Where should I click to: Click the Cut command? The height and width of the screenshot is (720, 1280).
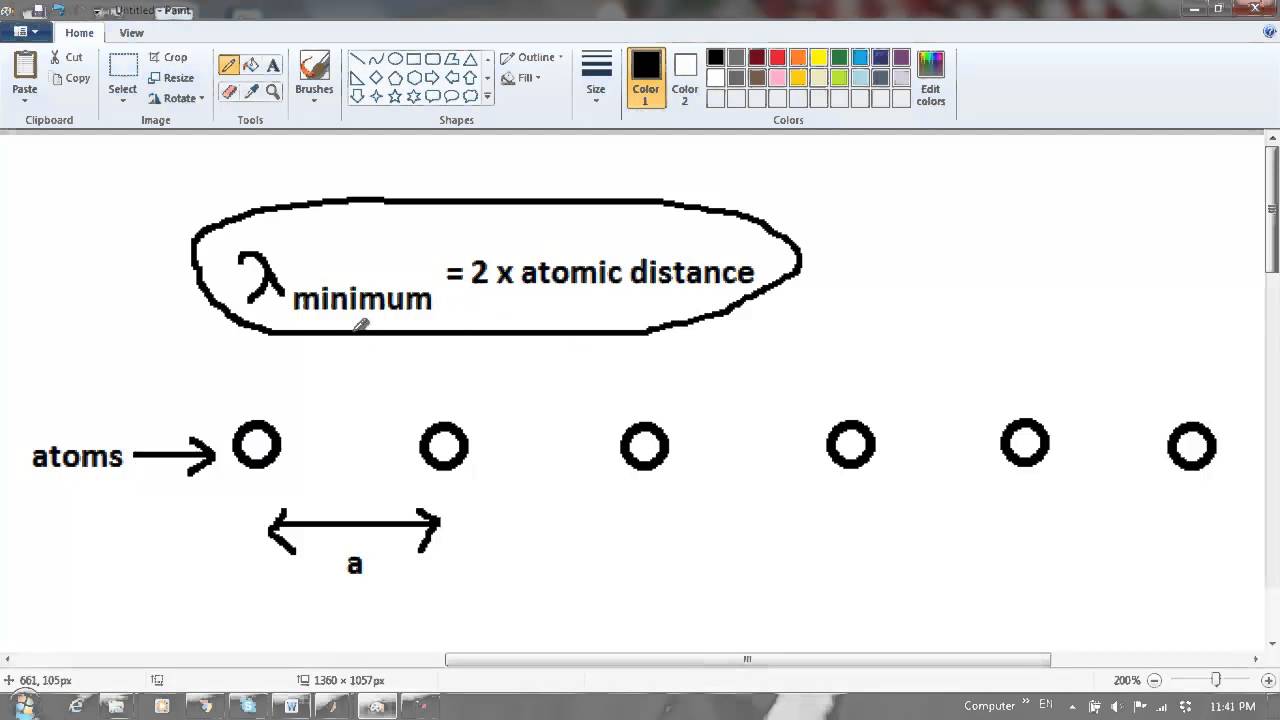tap(67, 58)
